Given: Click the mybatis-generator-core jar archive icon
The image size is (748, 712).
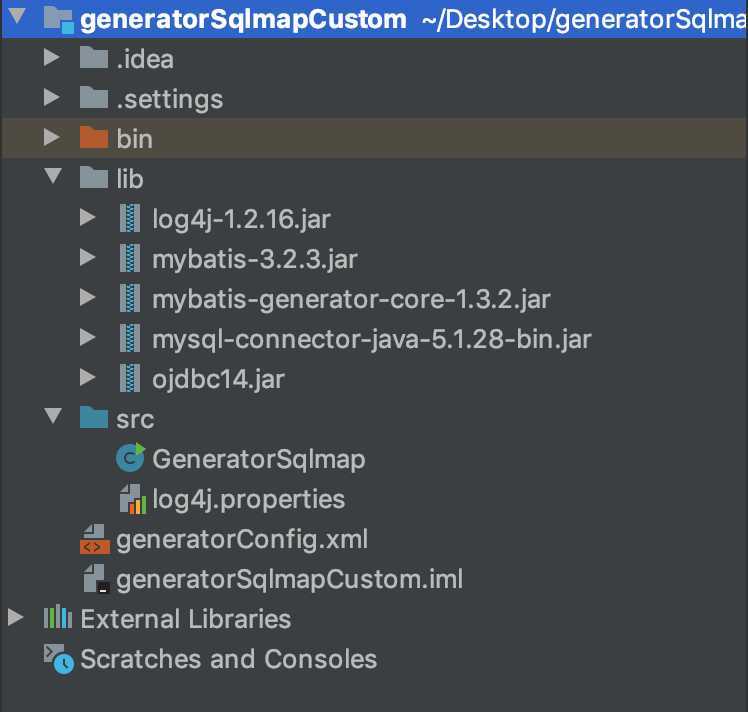Looking at the screenshot, I should [130, 298].
